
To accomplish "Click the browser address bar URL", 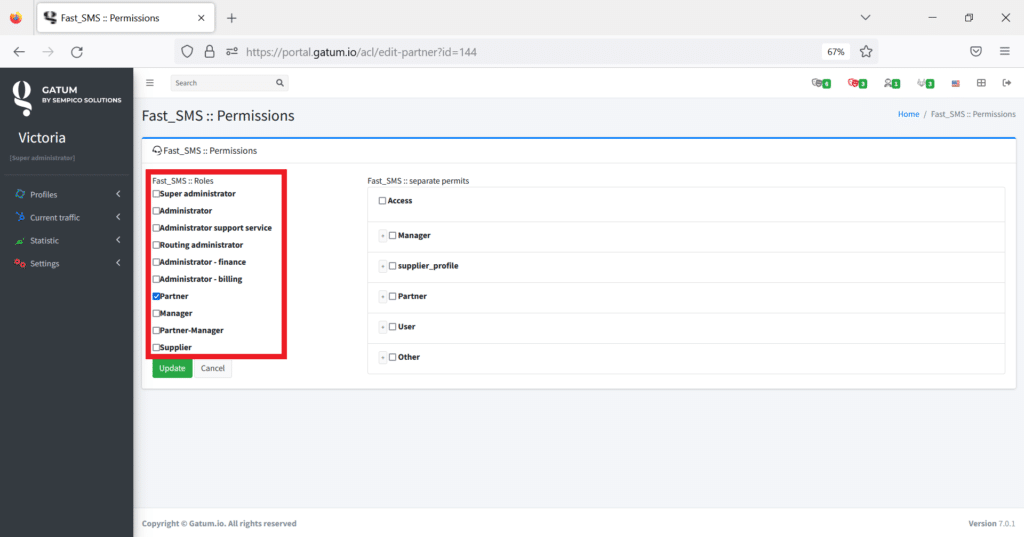I will (361, 52).
